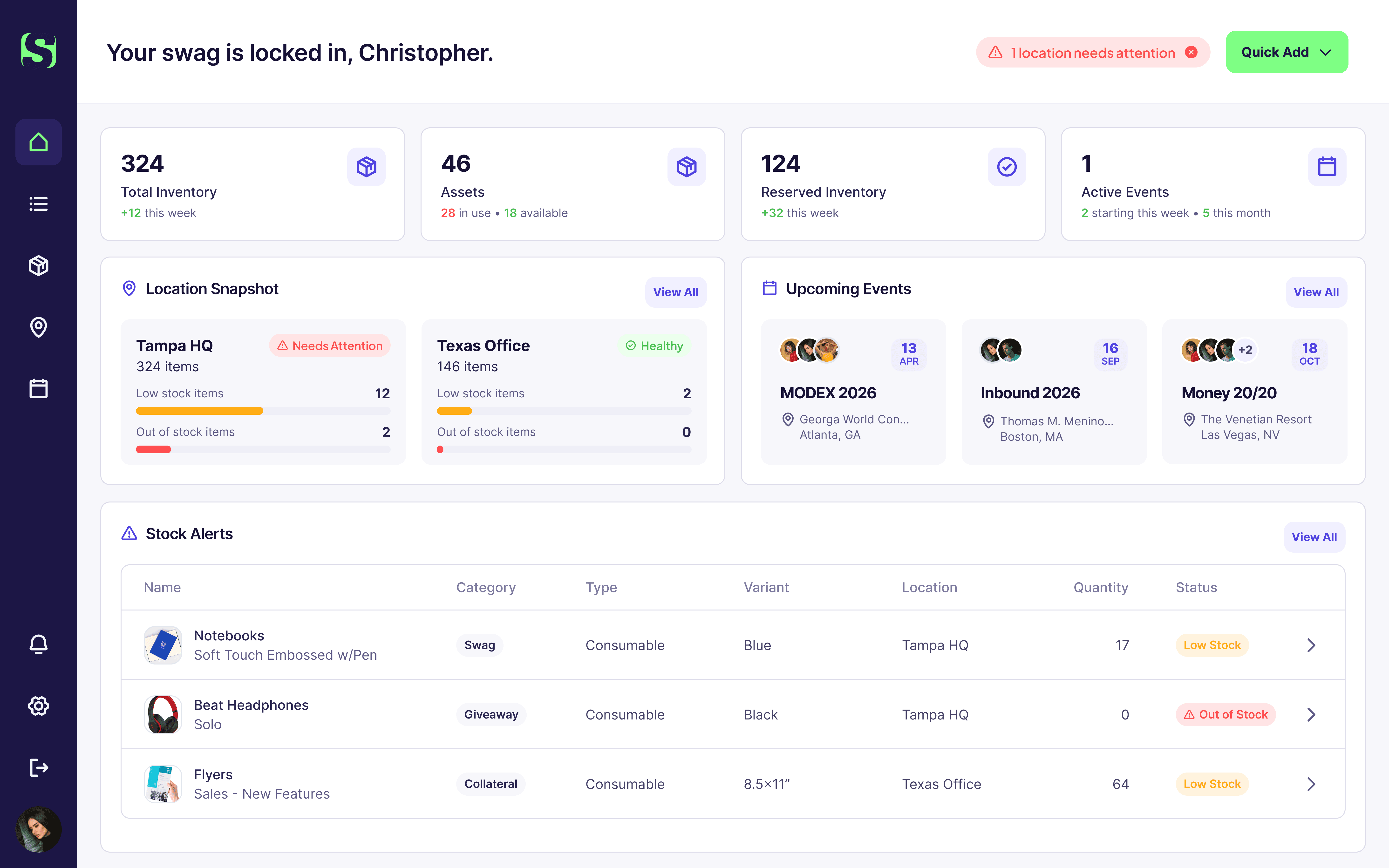Screen dimensions: 1389x868
Task: Click the app logo at top left
Action: (x=38, y=51)
